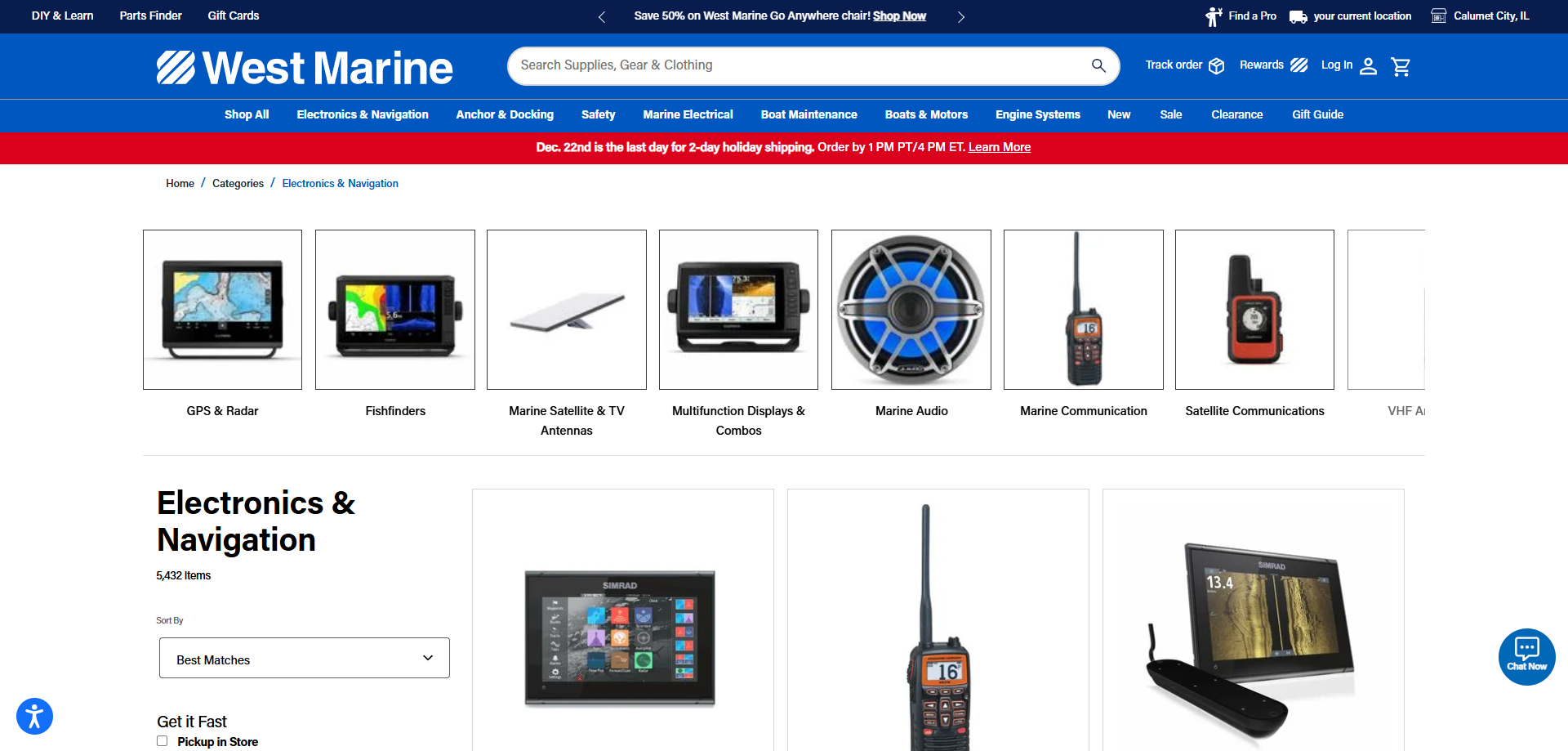1568x751 pixels.
Task: Open the Fishfinders category thumbnail
Action: pos(395,310)
